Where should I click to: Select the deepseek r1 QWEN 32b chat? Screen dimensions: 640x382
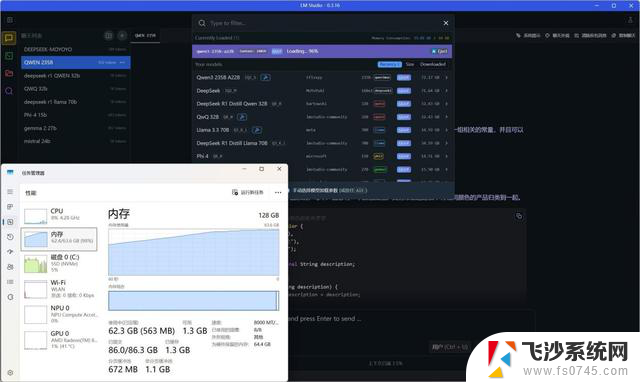76,76
